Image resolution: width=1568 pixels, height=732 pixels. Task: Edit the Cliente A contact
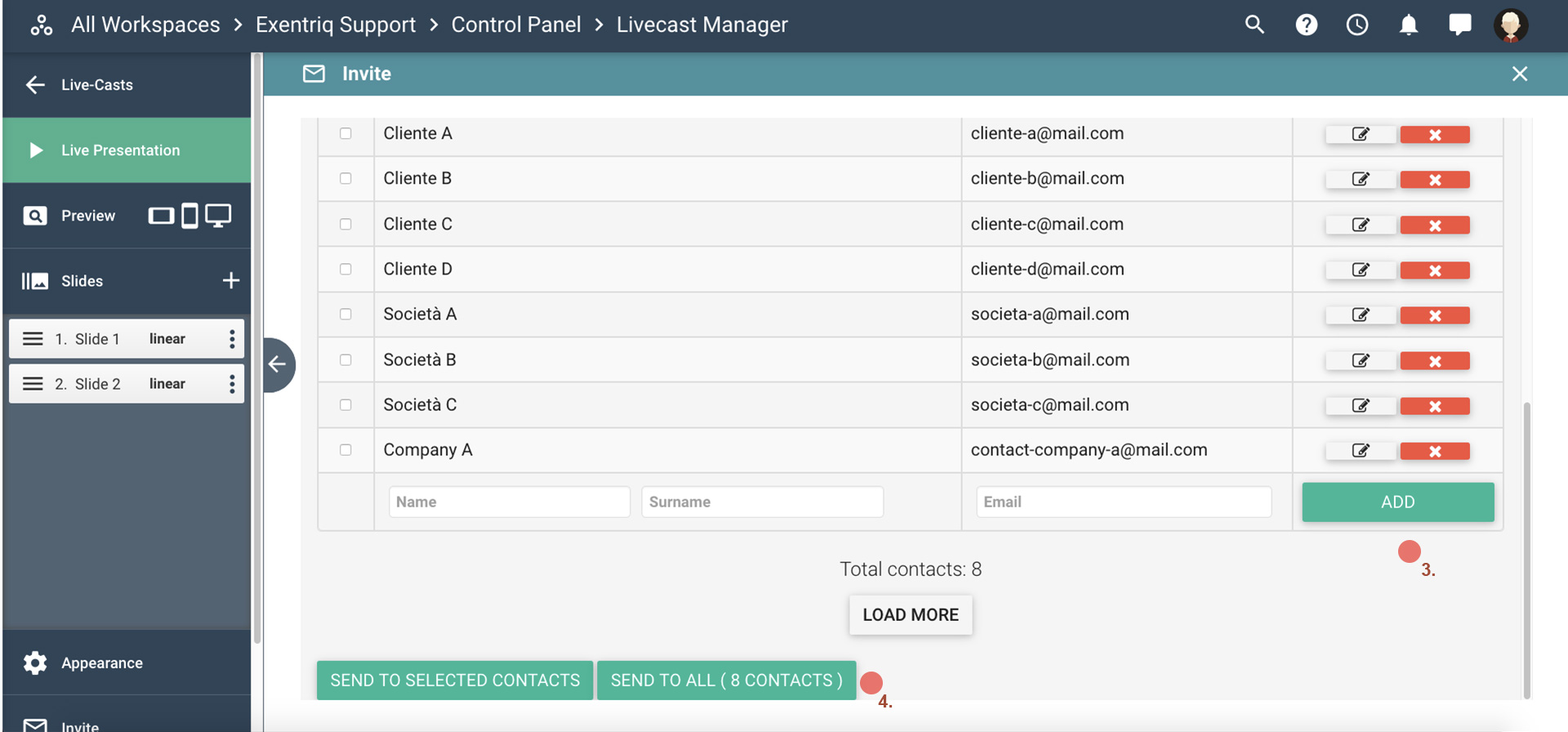pos(1360,135)
